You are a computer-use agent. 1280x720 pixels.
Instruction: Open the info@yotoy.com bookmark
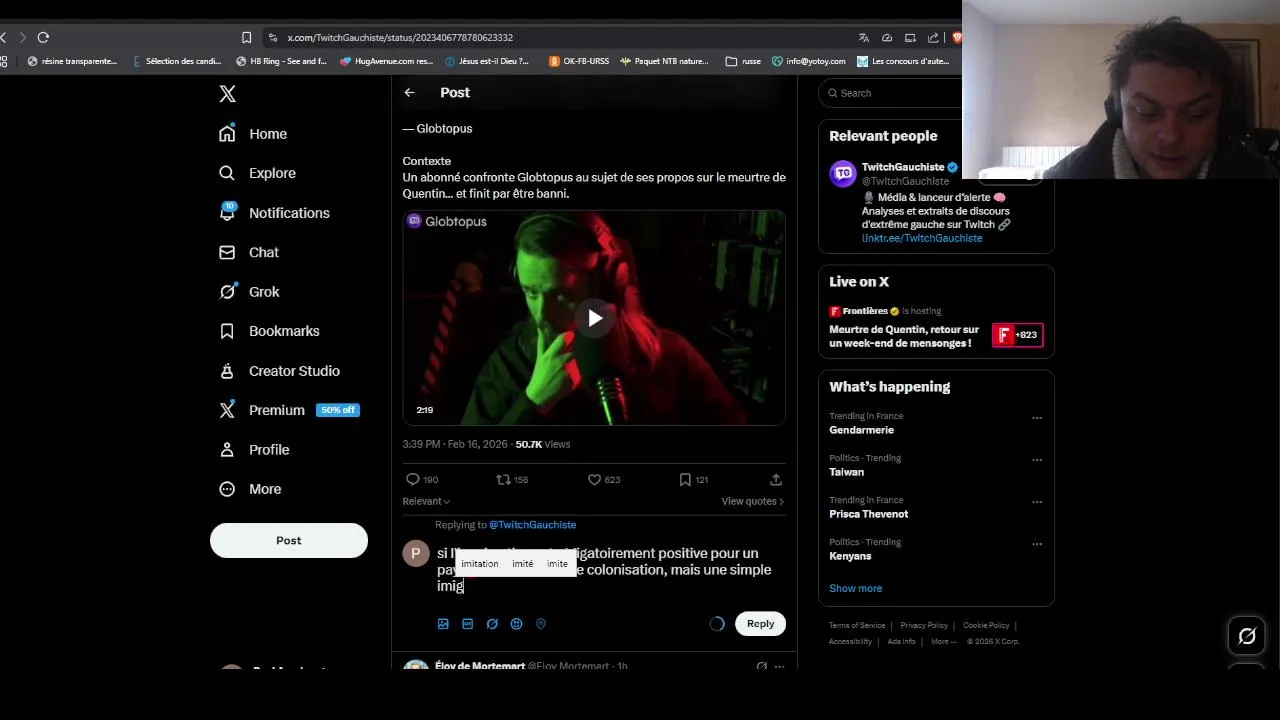click(x=808, y=61)
